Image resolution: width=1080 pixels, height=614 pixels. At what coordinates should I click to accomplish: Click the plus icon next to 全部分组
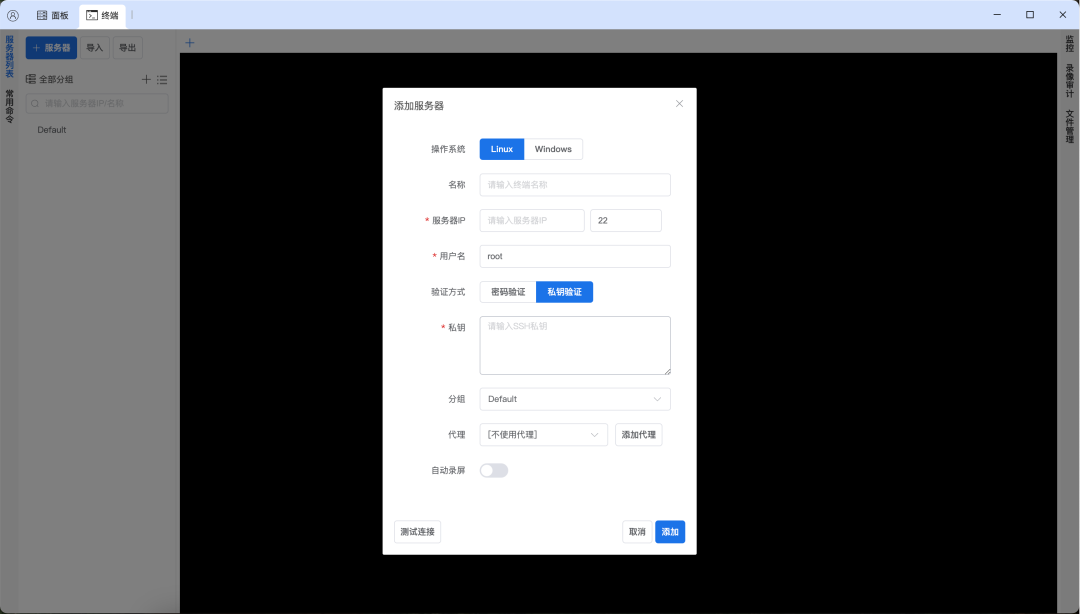146,79
